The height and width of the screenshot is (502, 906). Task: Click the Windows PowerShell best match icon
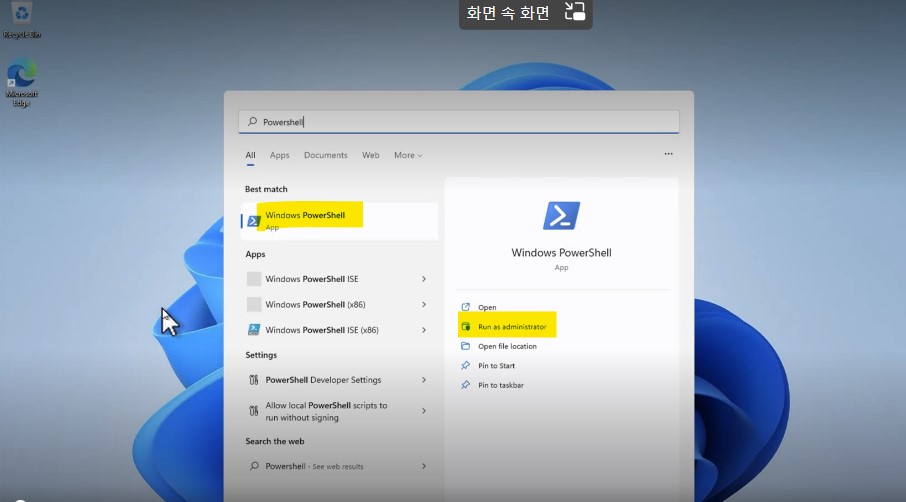254,221
